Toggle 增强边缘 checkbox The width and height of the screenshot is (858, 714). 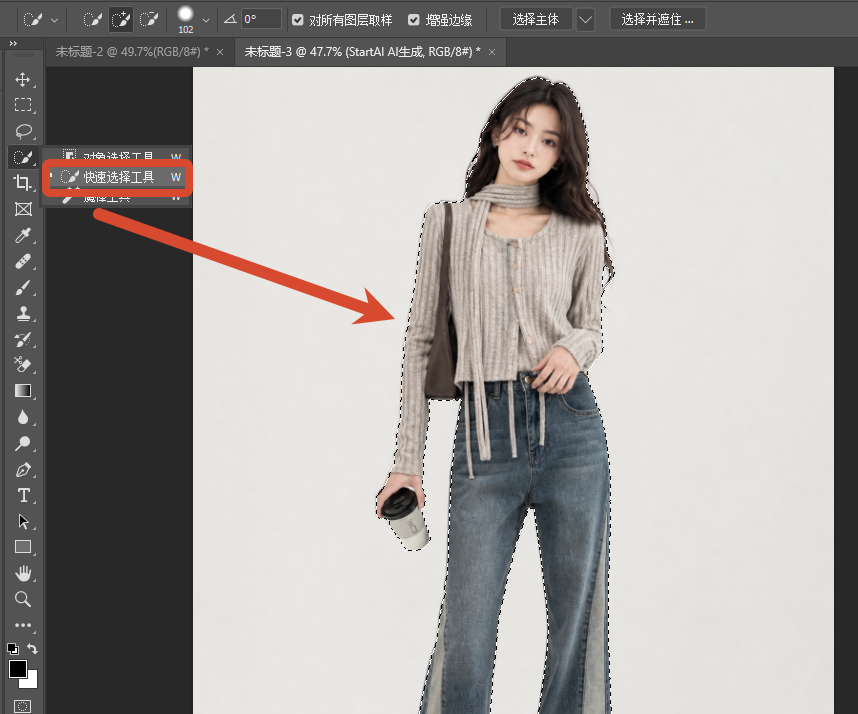pyautogui.click(x=414, y=20)
